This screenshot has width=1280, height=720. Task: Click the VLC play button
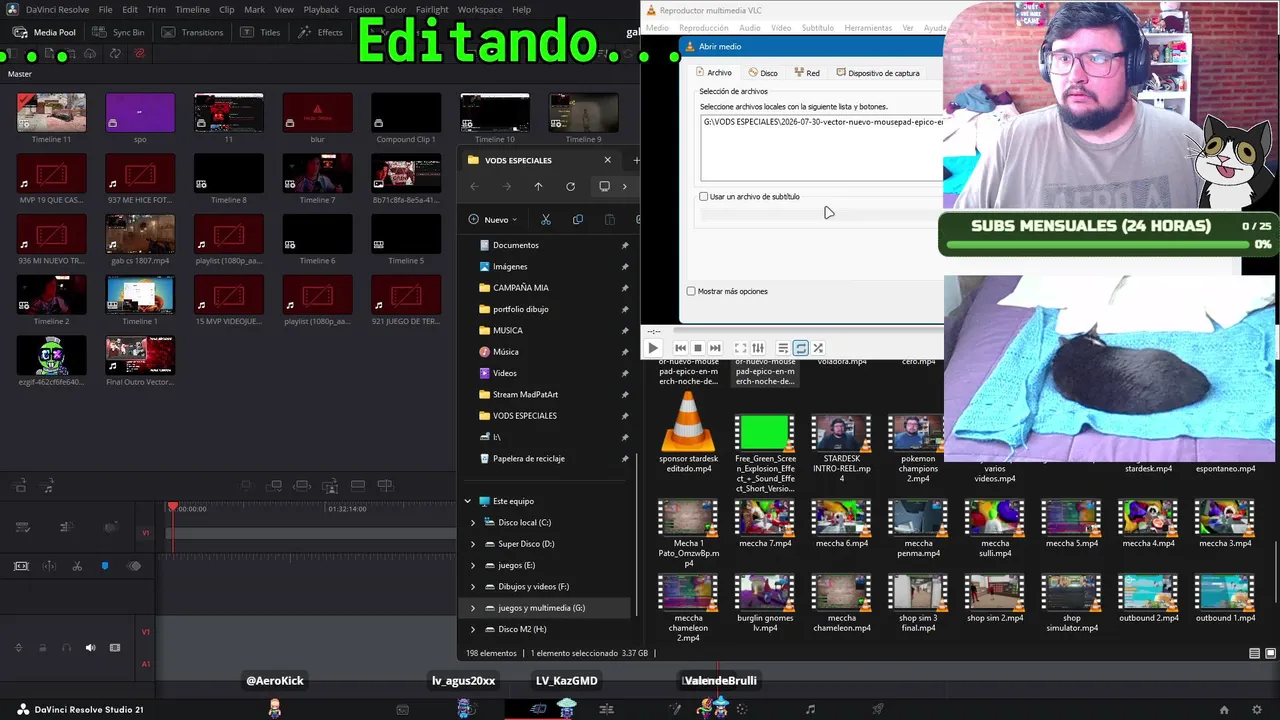pyautogui.click(x=653, y=348)
